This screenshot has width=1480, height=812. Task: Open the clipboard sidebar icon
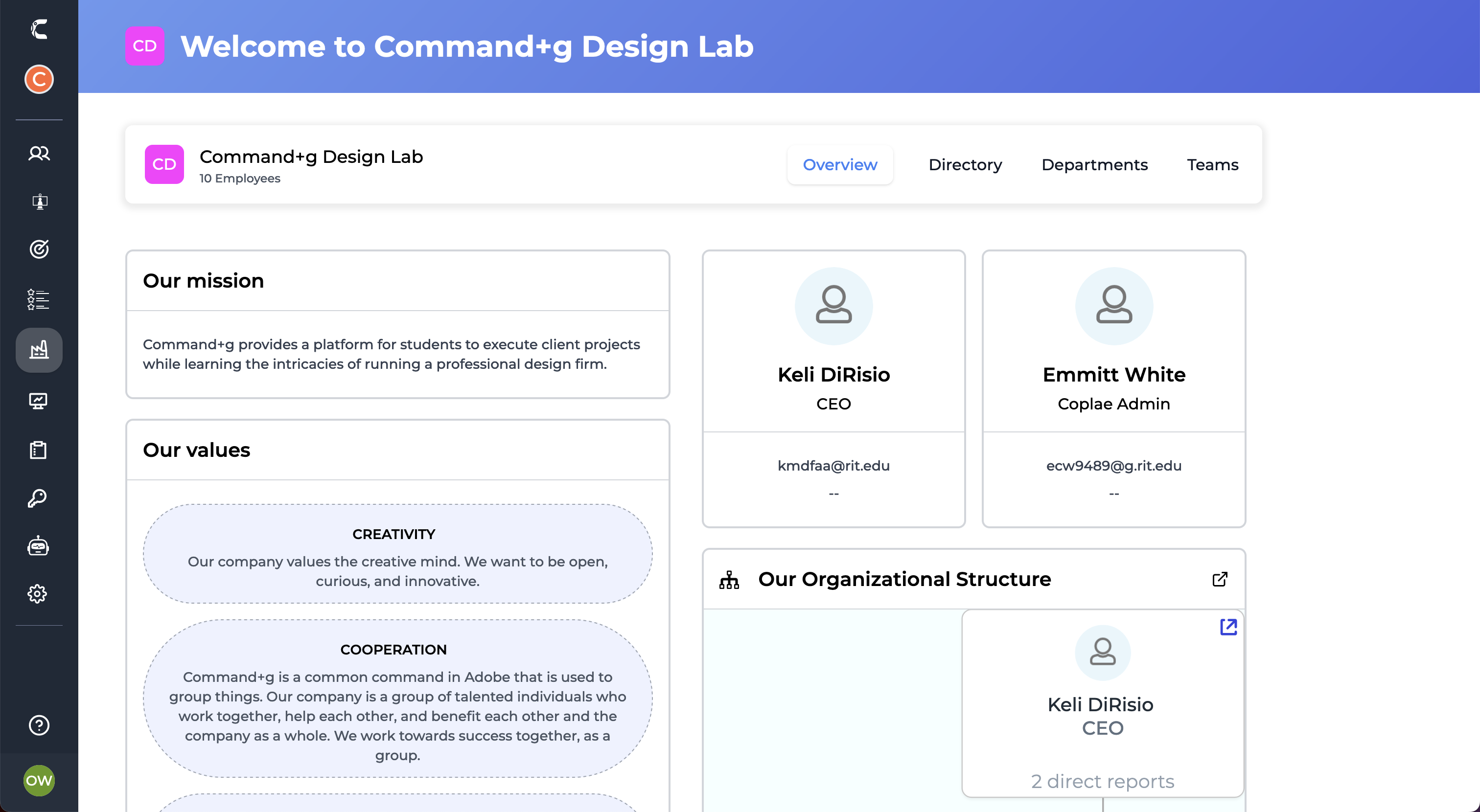(x=39, y=450)
